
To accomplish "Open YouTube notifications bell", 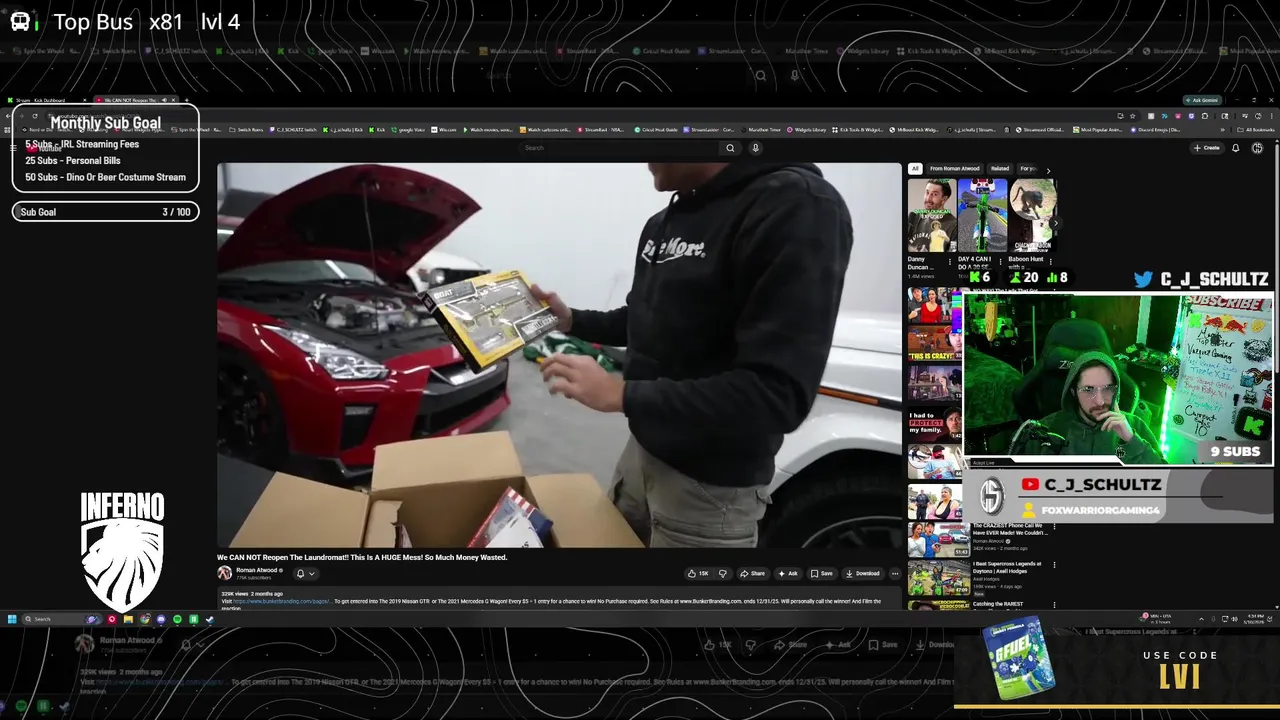I will pos(1235,148).
